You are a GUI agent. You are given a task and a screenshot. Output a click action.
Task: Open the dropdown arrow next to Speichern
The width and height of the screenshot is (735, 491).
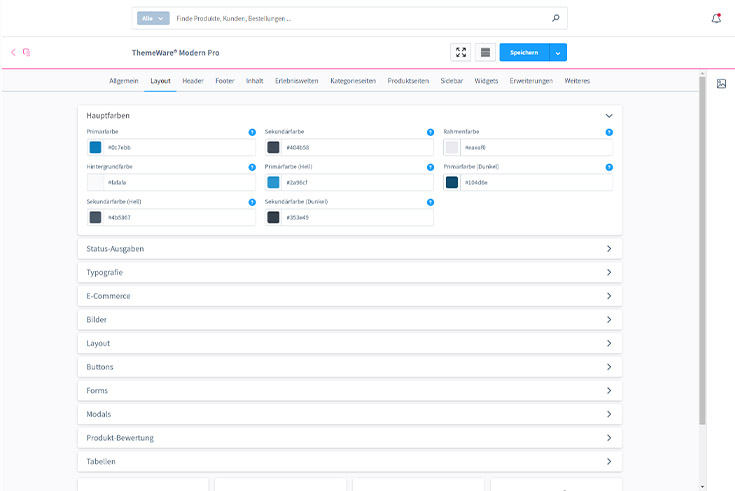pyautogui.click(x=558, y=52)
